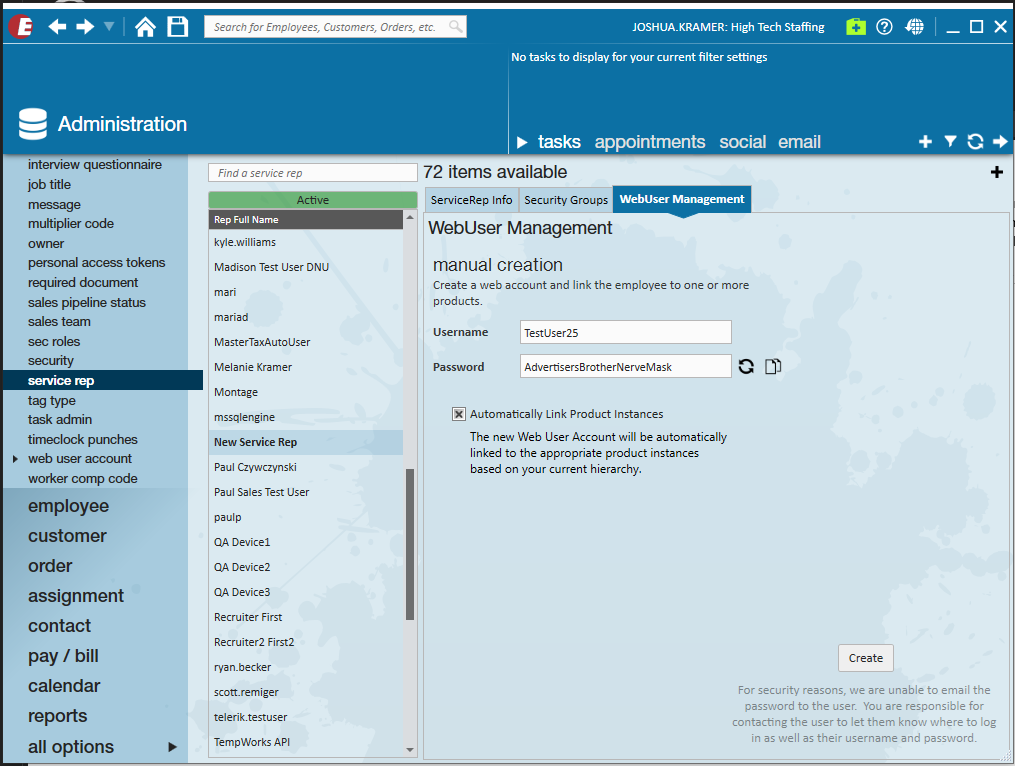The height and width of the screenshot is (766, 1015).
Task: Expand the tasks panel play arrow
Action: 522,142
